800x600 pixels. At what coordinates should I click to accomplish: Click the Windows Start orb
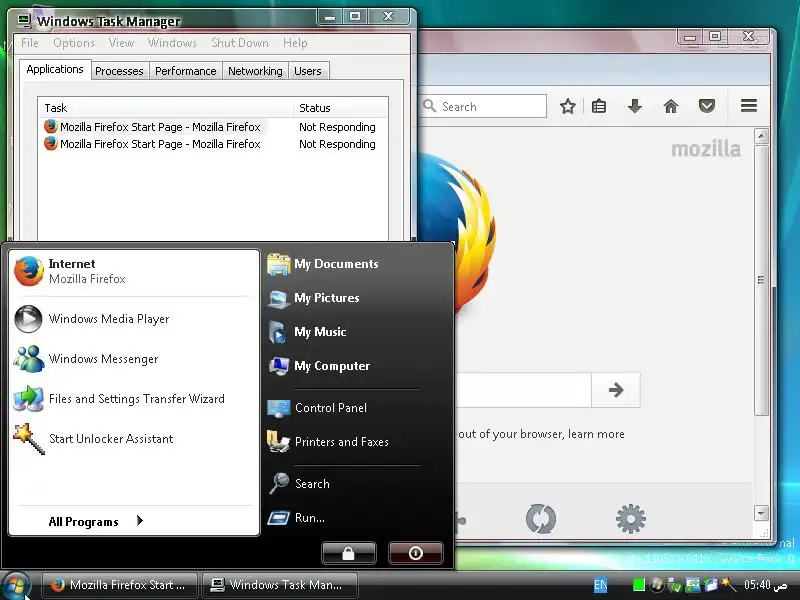tap(16, 585)
